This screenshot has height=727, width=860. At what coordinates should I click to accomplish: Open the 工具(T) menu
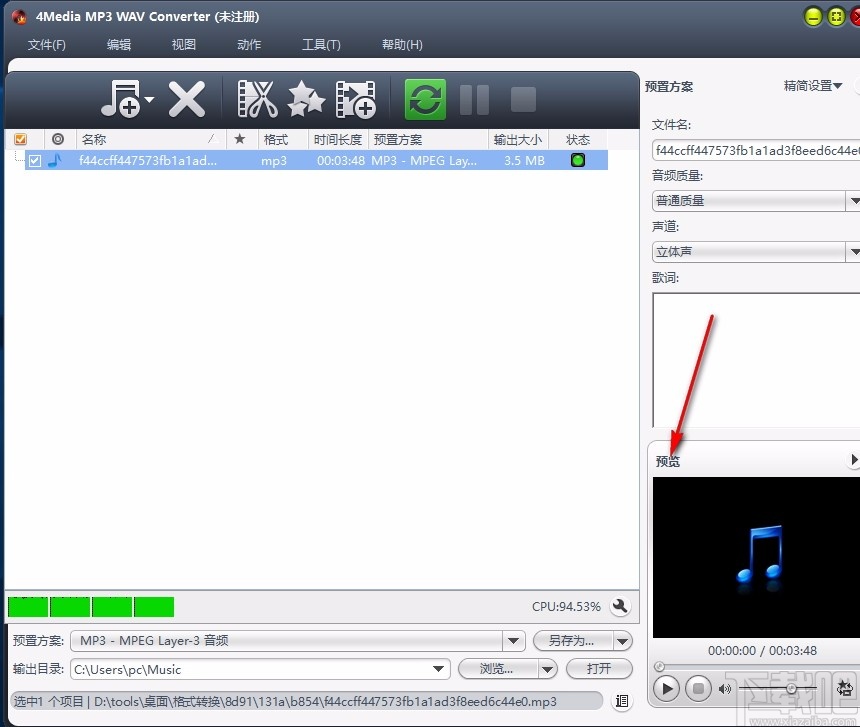(x=321, y=44)
